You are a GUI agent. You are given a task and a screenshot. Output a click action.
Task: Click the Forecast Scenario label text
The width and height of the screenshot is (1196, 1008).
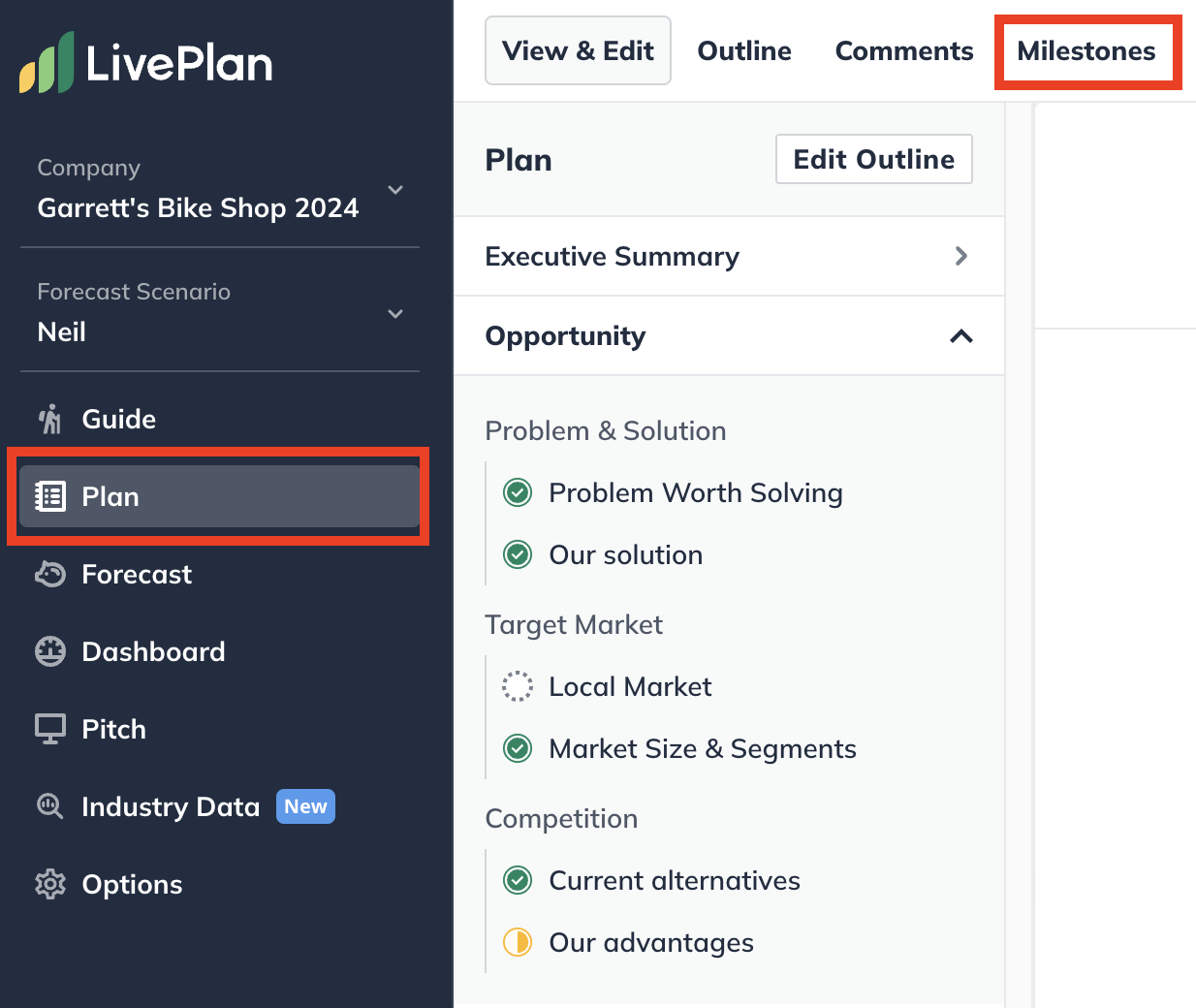134,292
